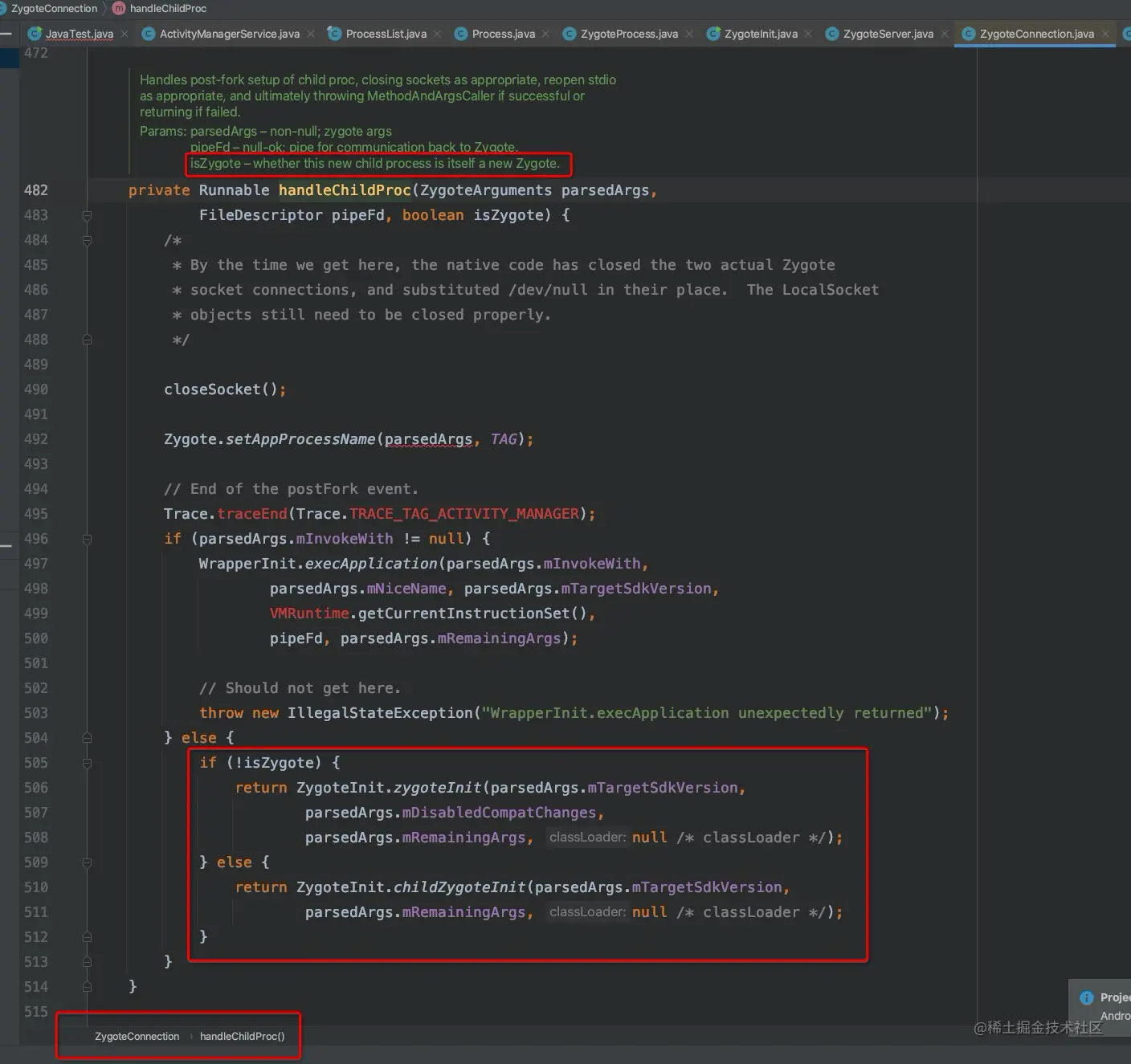
Task: Click the info icon in the notification popup
Action: click(x=1086, y=997)
